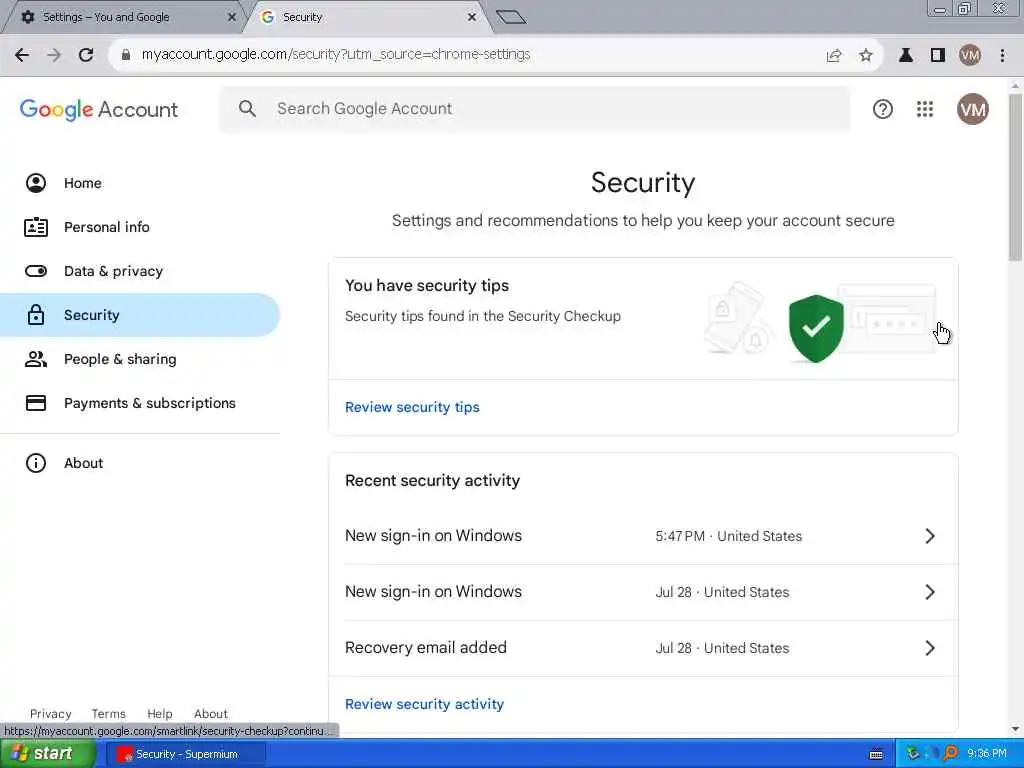Select the Security browser tab
Screen dimensions: 1024x768
coord(366,17)
